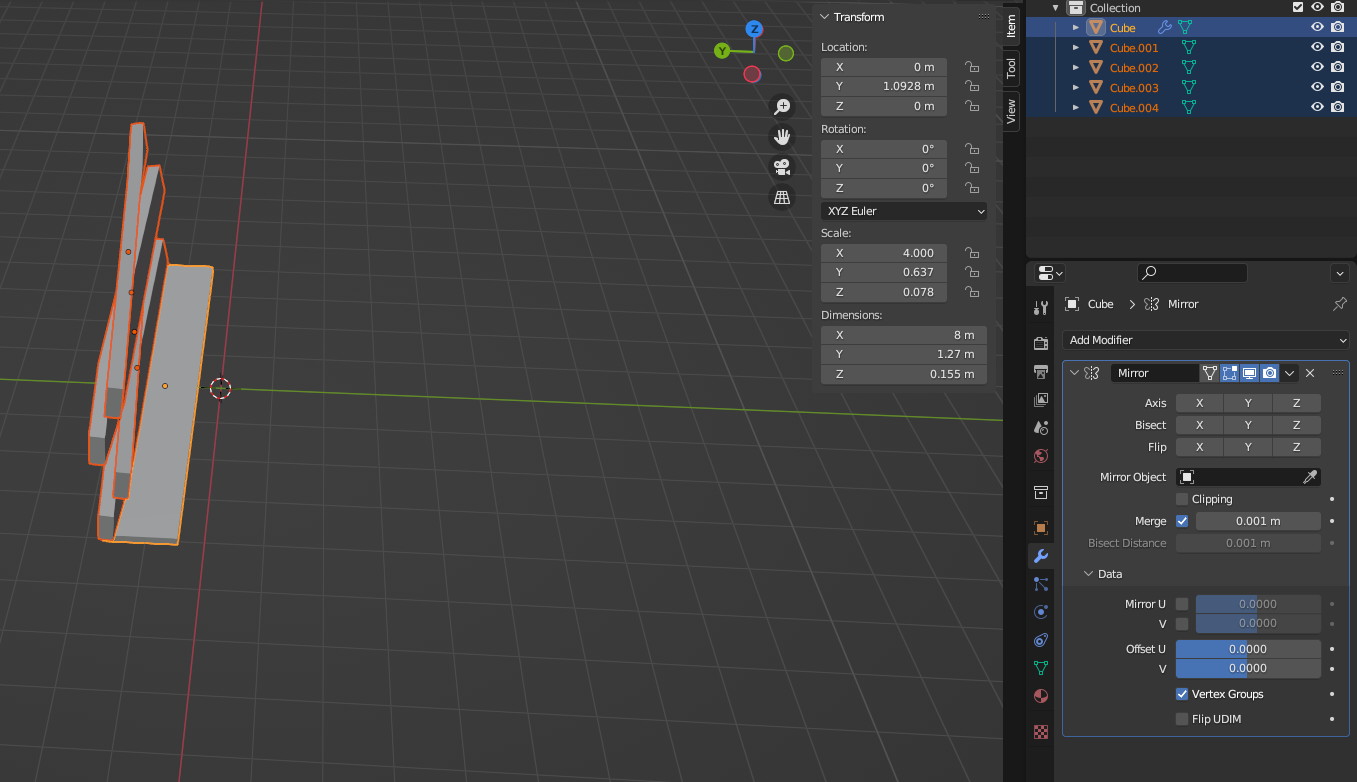Switch perspective/orthographic with grid icon
The width and height of the screenshot is (1357, 782).
[x=782, y=197]
